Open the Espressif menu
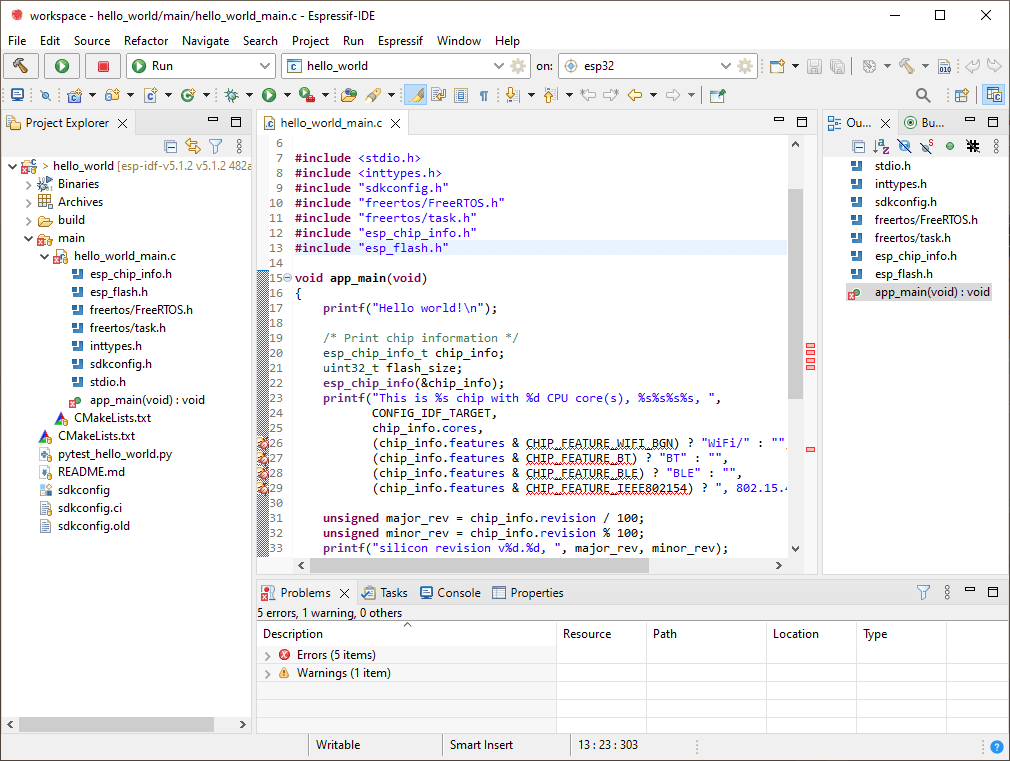This screenshot has height=761, width=1010. [400, 41]
